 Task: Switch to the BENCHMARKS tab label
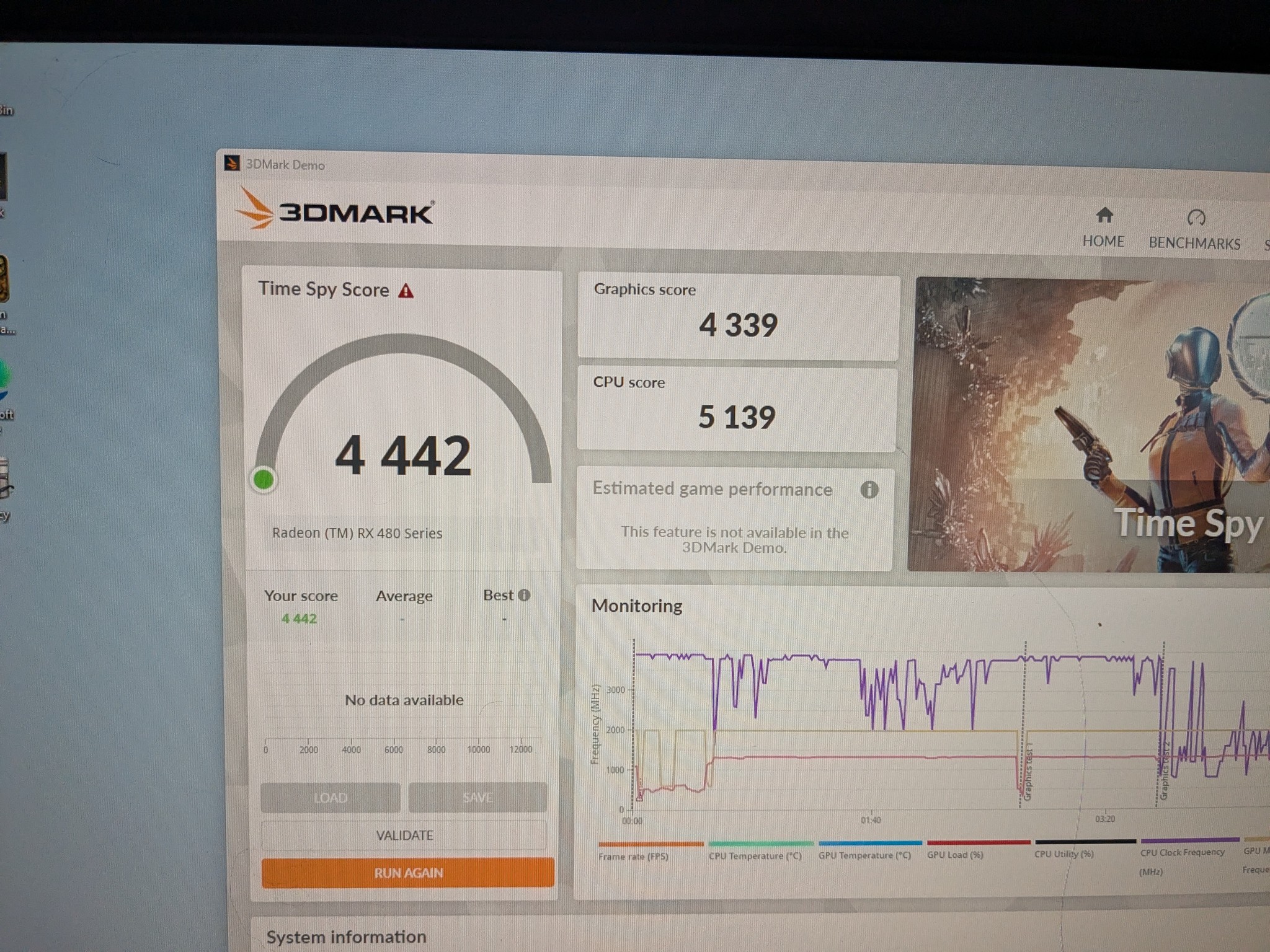pos(1194,243)
